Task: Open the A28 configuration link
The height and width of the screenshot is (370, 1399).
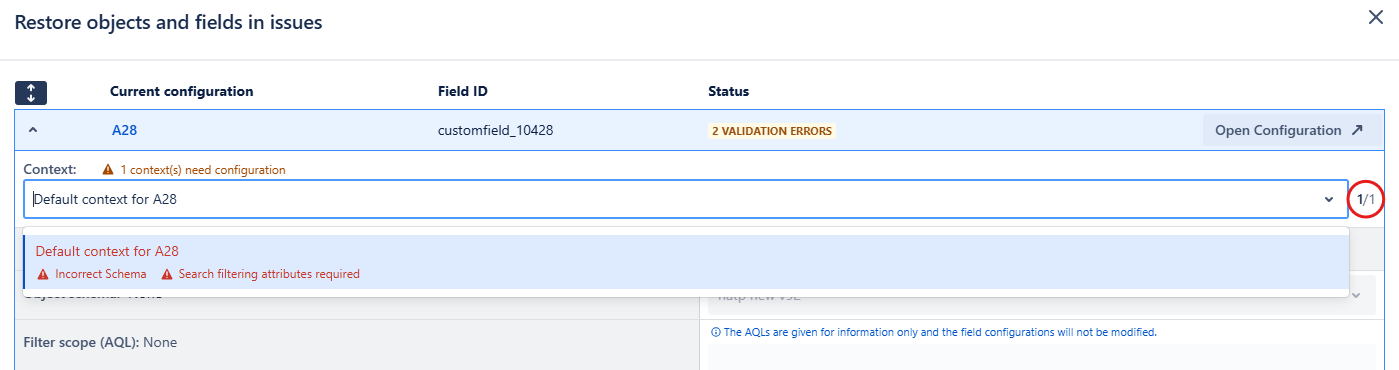Action: (124, 130)
